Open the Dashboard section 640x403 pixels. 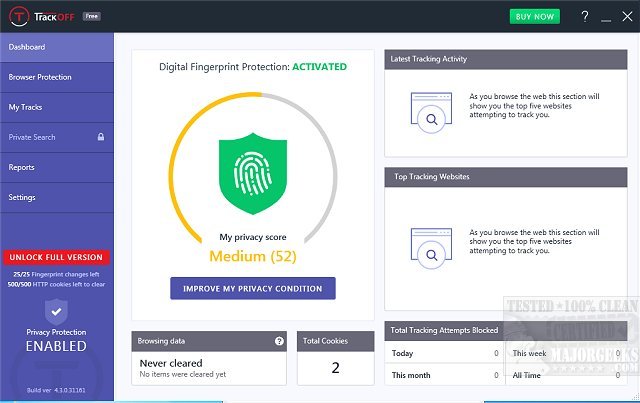tap(57, 47)
